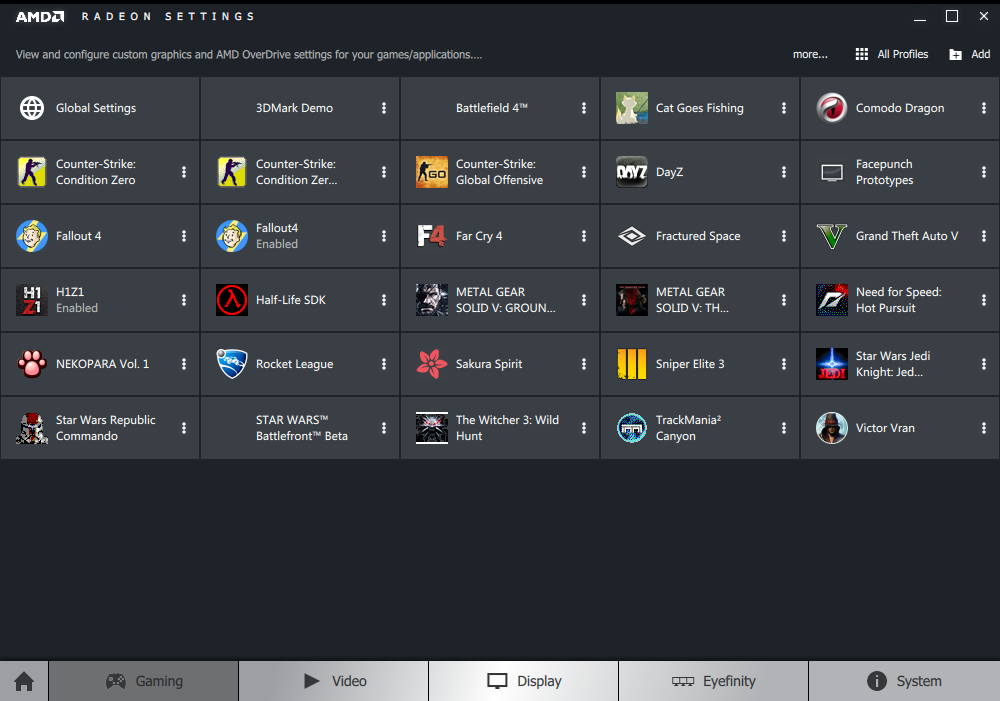Open options for Grand Theft Auto V
1000x701 pixels.
click(983, 236)
